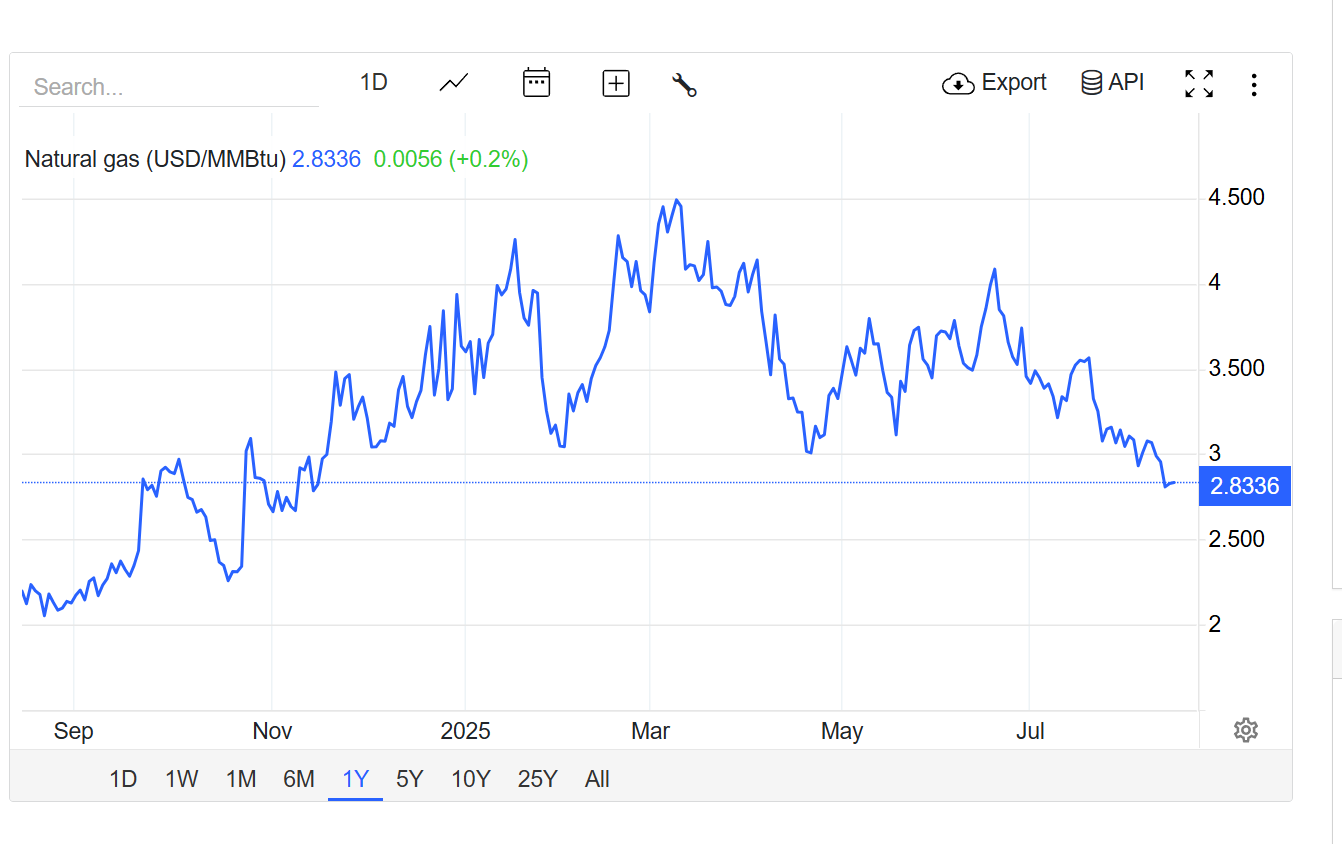Image resolution: width=1342 pixels, height=844 pixels.
Task: Select the 6M time range tab
Action: click(x=299, y=779)
